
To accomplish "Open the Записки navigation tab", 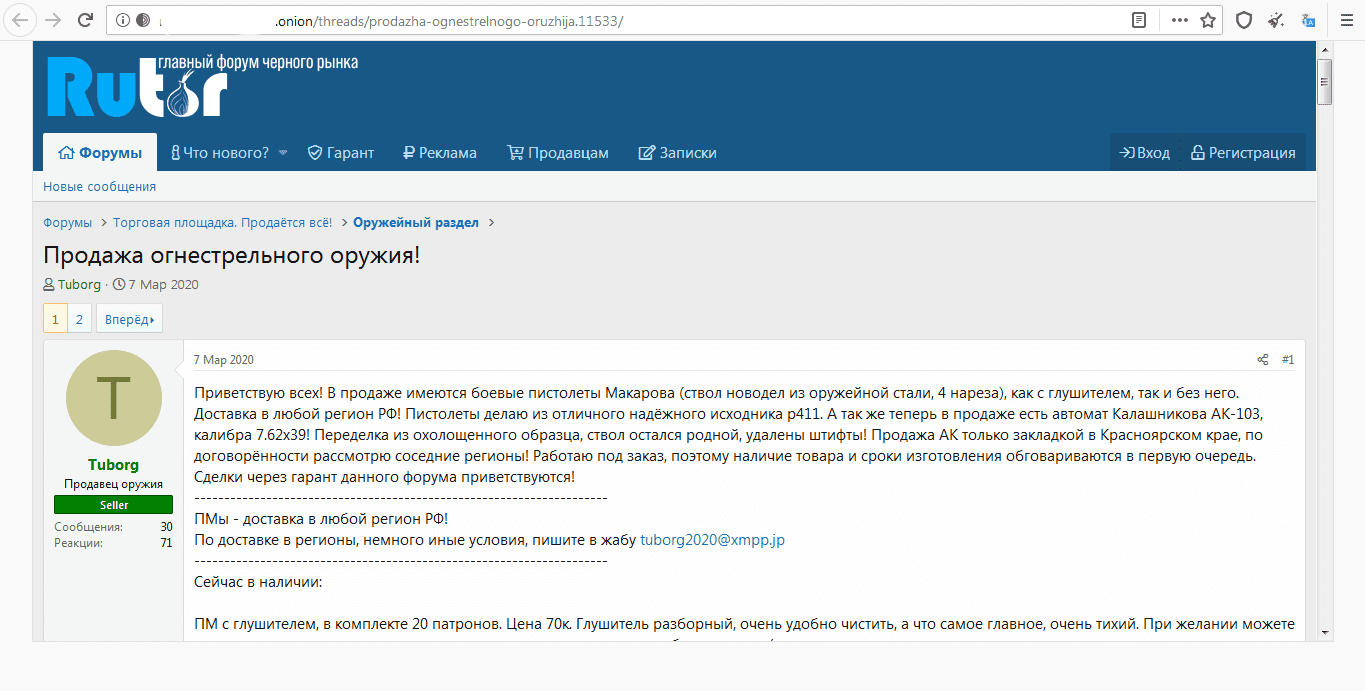I will pos(677,153).
